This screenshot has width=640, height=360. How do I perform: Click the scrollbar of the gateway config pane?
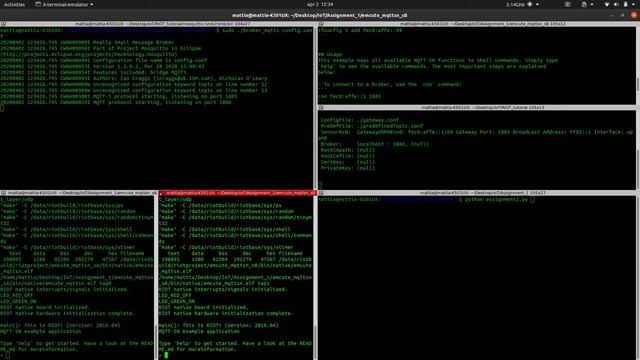pyautogui.click(x=638, y=150)
